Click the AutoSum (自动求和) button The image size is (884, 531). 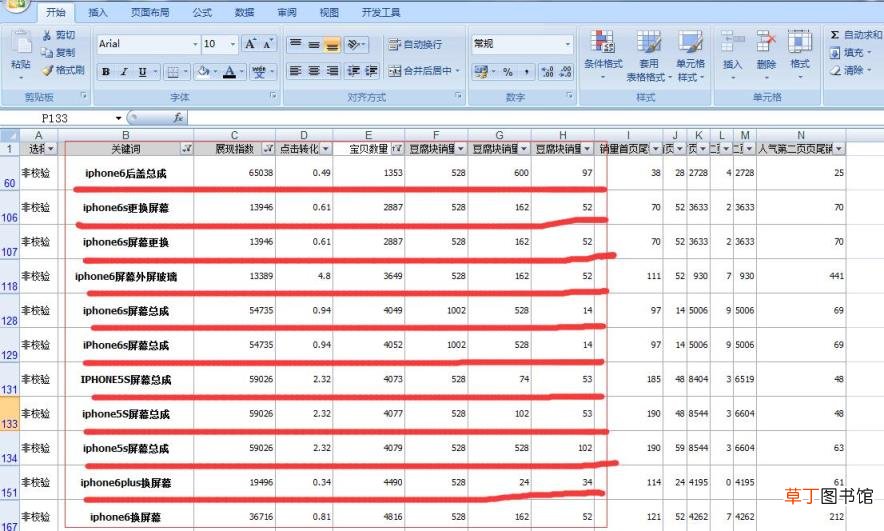[855, 35]
